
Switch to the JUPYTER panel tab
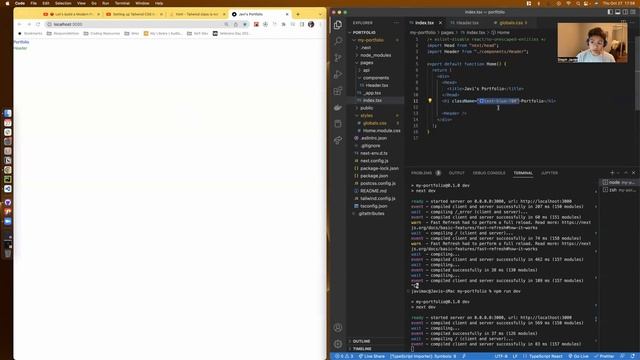click(549, 173)
